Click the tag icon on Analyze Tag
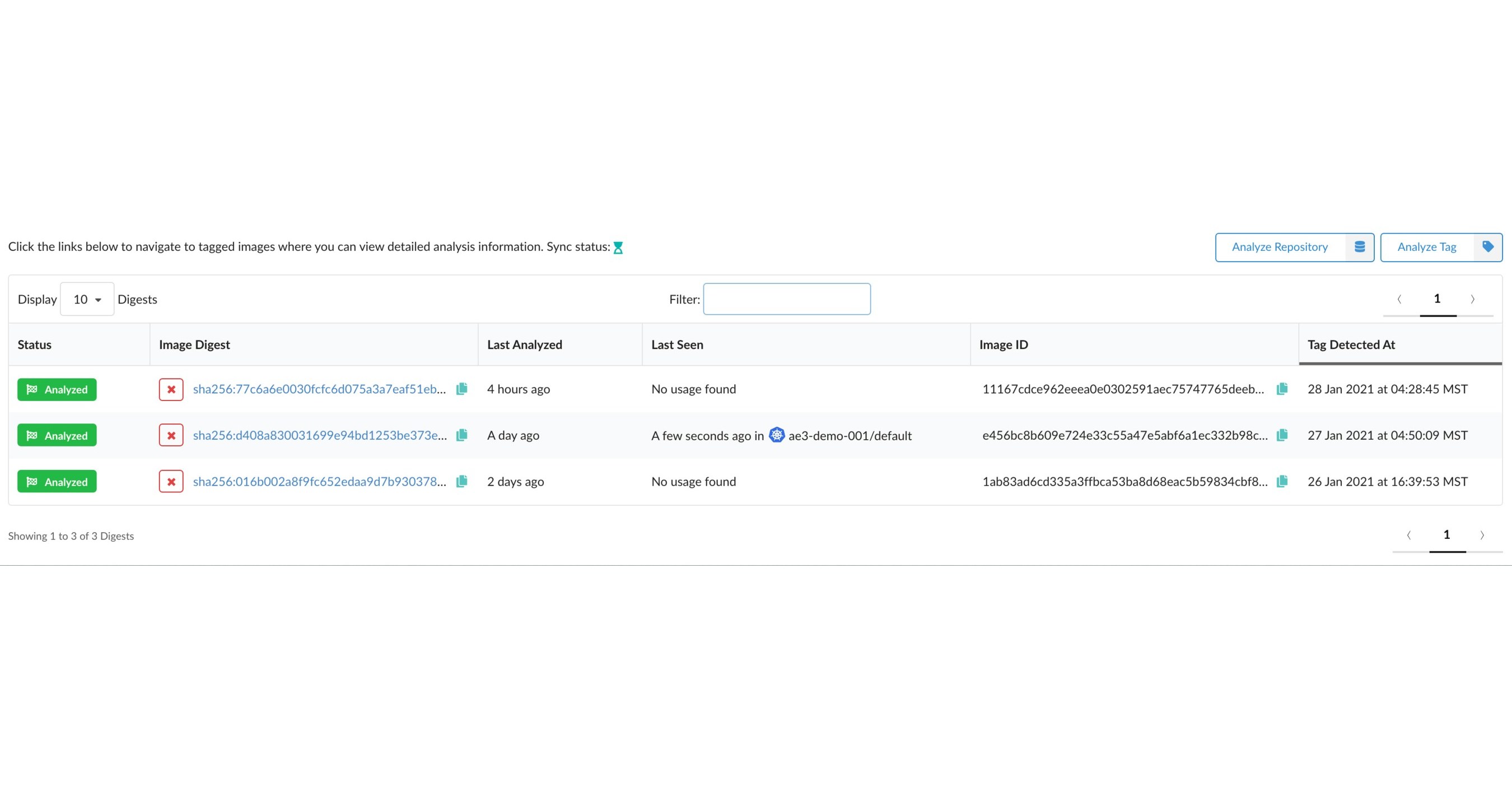This screenshot has height=792, width=1512. tap(1487, 246)
